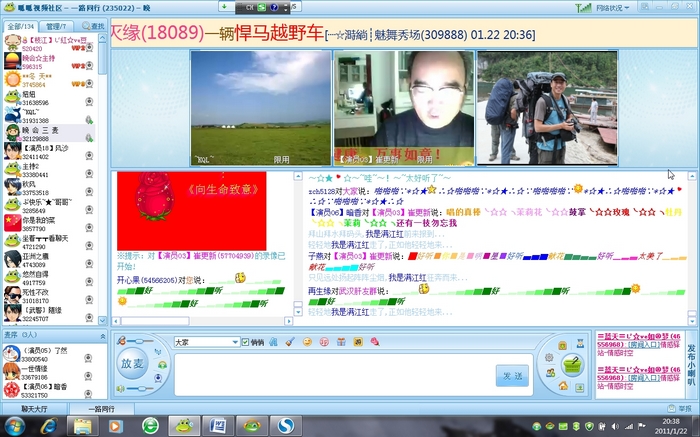Viewport: 700px width, 437px height.
Task: Click the 放麦 round microphone button
Action: point(132,364)
